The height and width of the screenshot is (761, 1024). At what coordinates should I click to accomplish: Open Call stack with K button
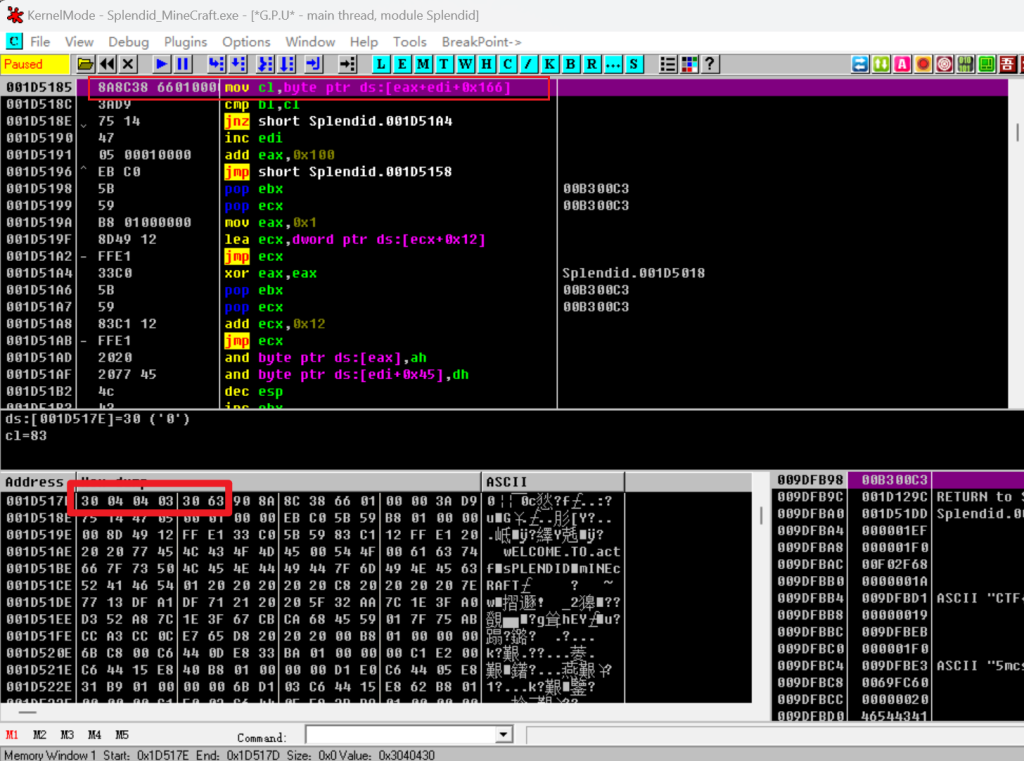(550, 64)
